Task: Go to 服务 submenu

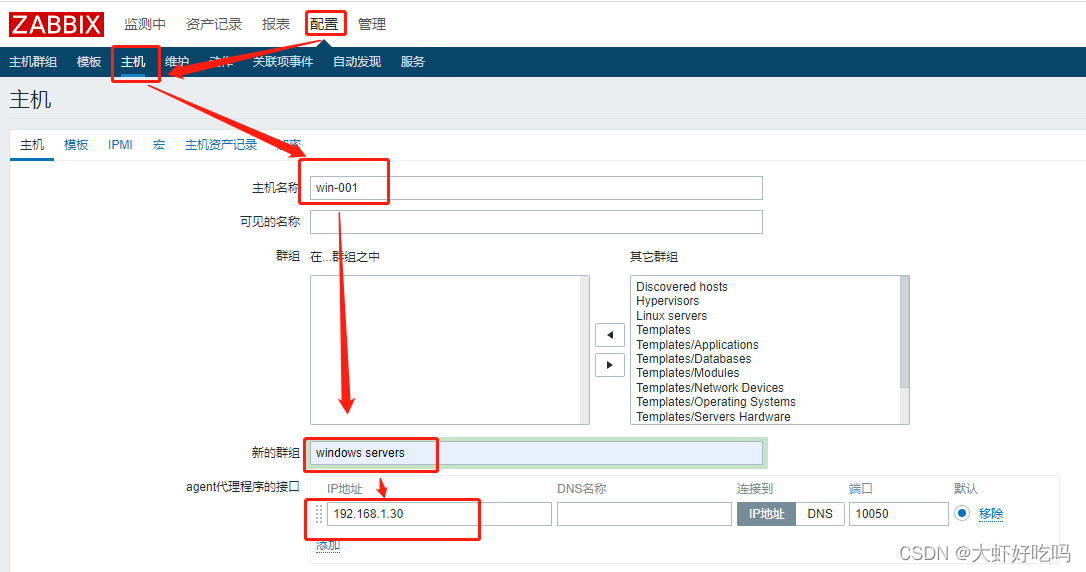Action: [x=413, y=62]
